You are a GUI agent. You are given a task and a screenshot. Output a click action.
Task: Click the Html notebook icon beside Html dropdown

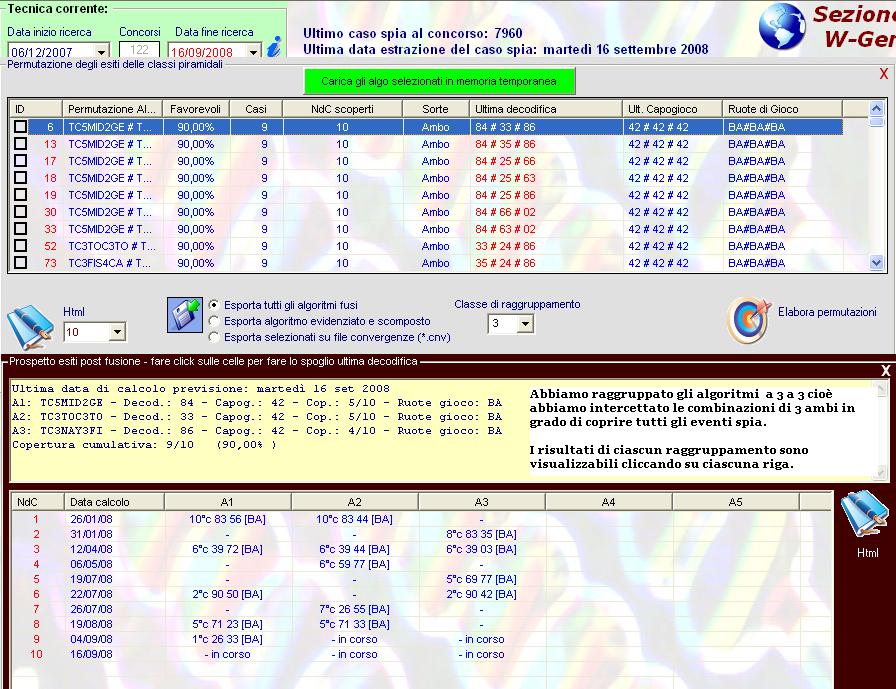(30, 327)
